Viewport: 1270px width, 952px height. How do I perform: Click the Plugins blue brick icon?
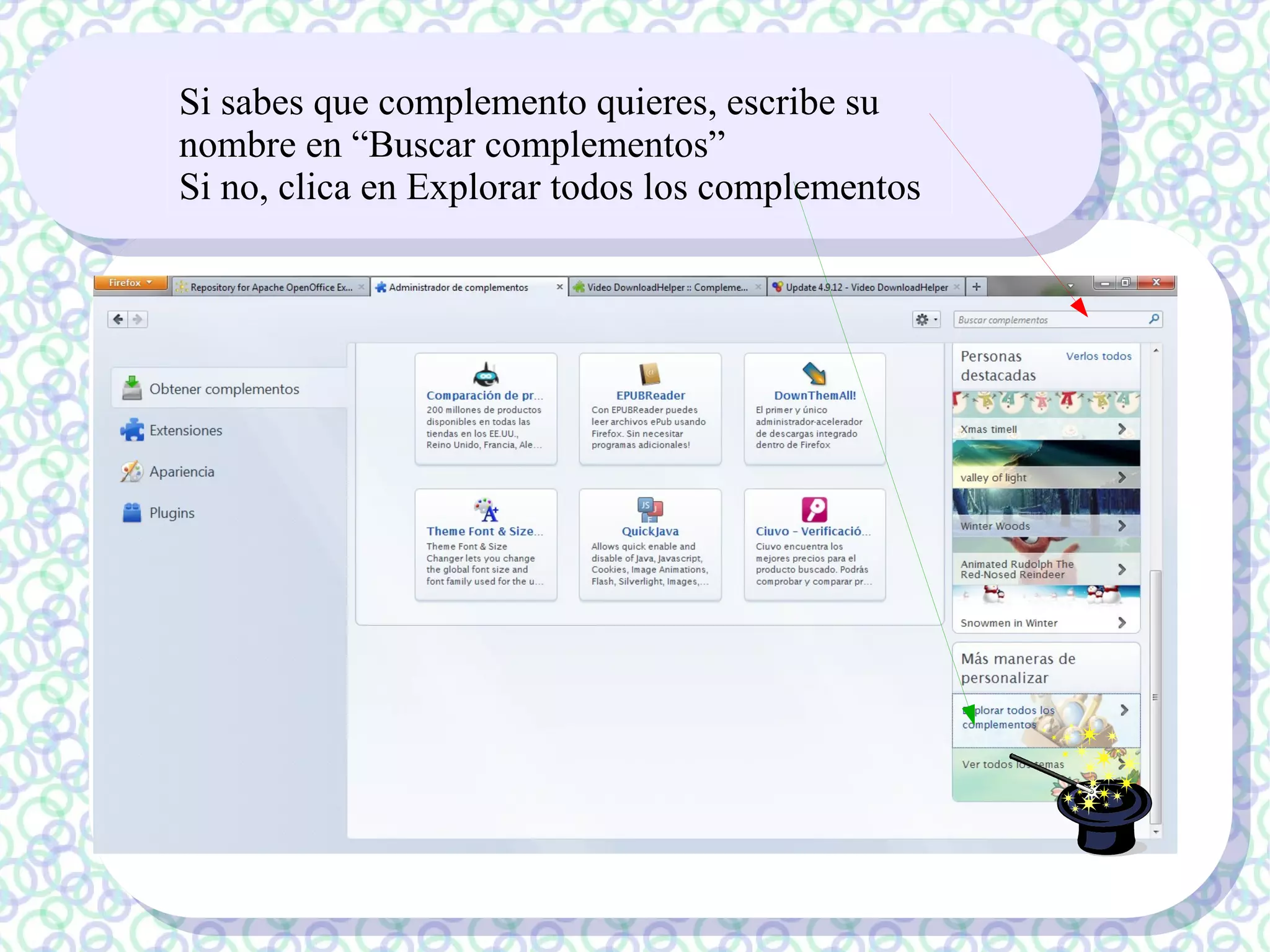tap(131, 513)
